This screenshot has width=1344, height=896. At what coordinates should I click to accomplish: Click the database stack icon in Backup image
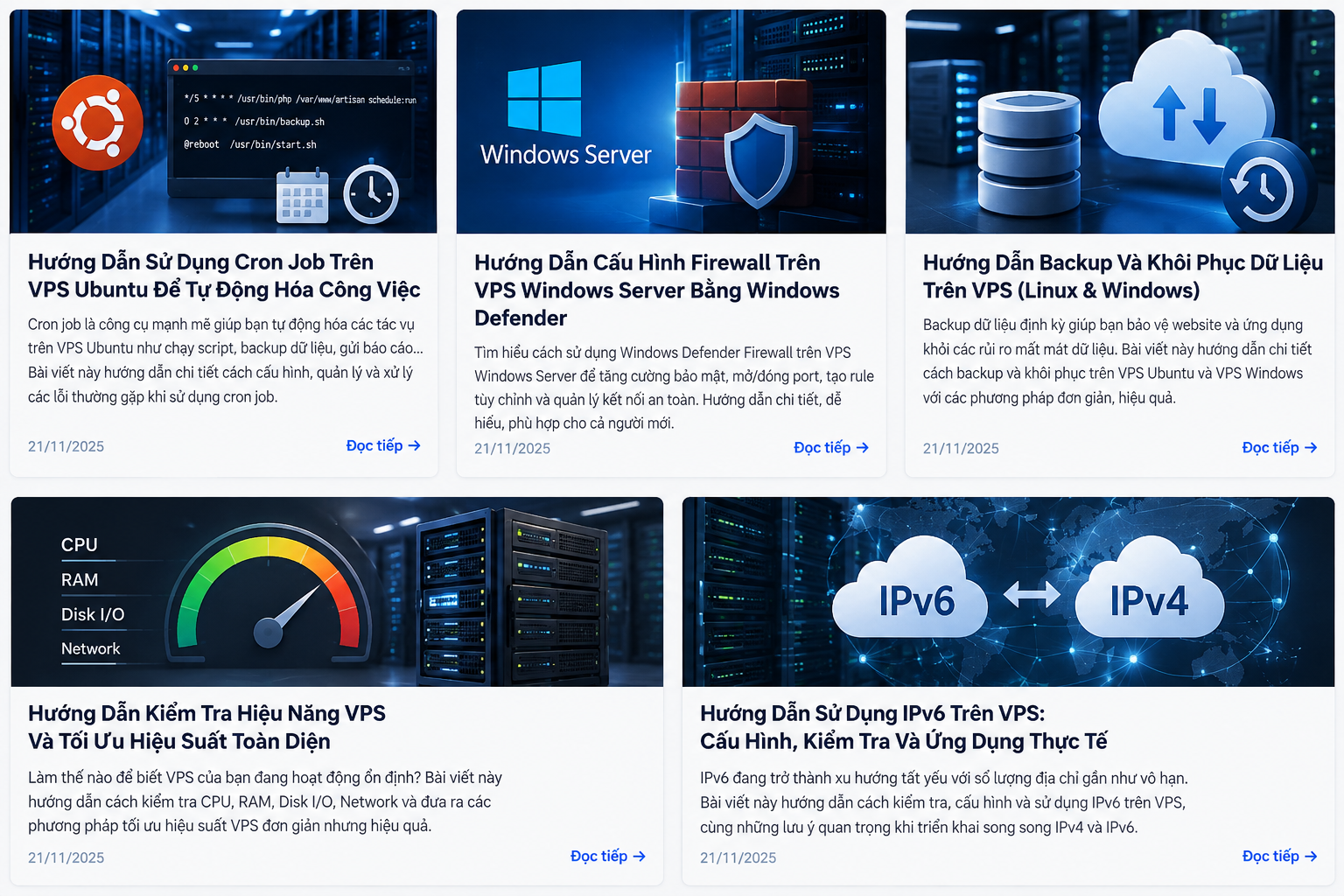(x=1029, y=154)
